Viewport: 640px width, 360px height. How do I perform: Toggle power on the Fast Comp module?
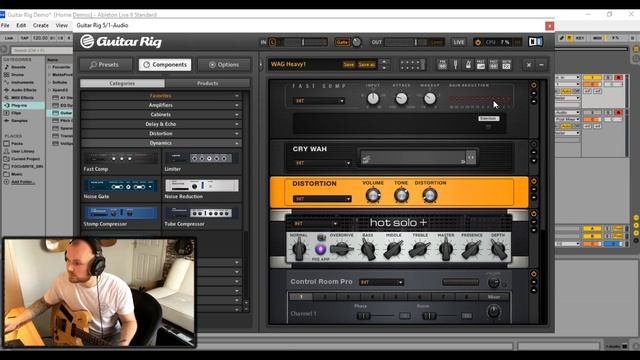(533, 85)
